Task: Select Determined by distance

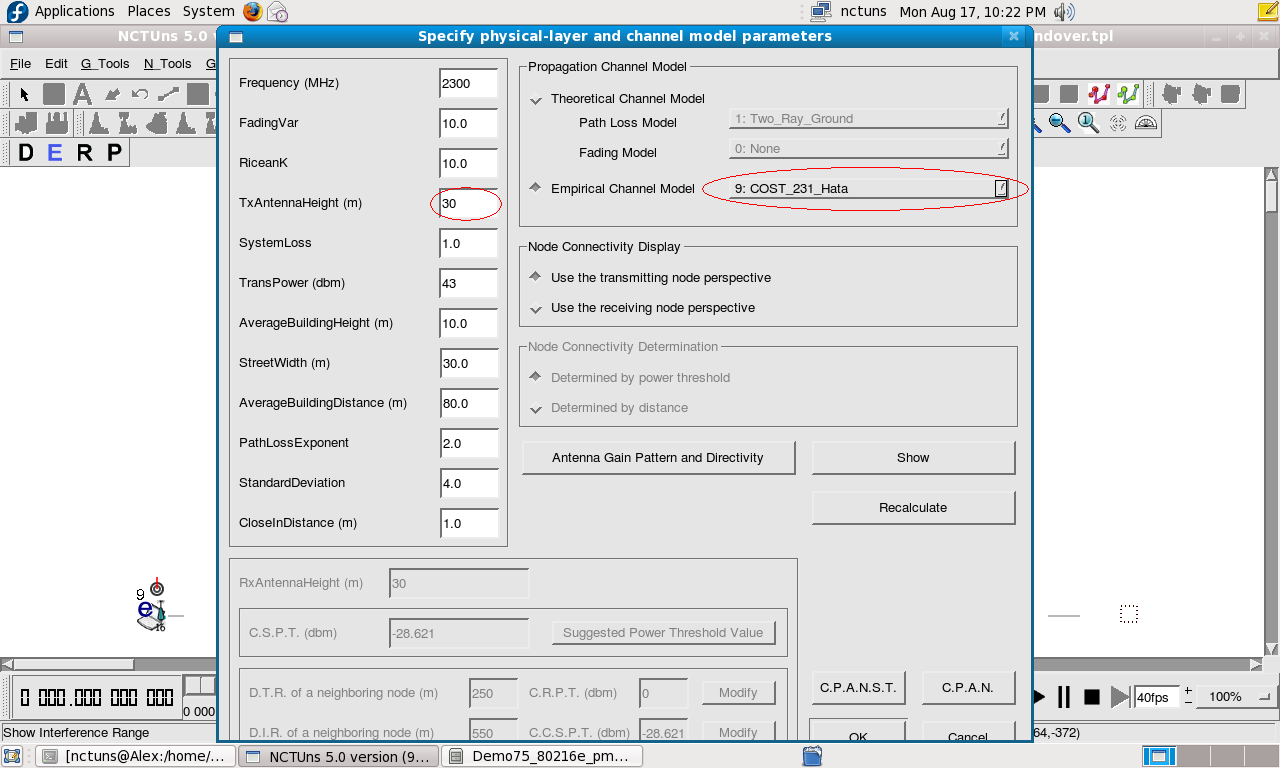Action: click(x=536, y=408)
